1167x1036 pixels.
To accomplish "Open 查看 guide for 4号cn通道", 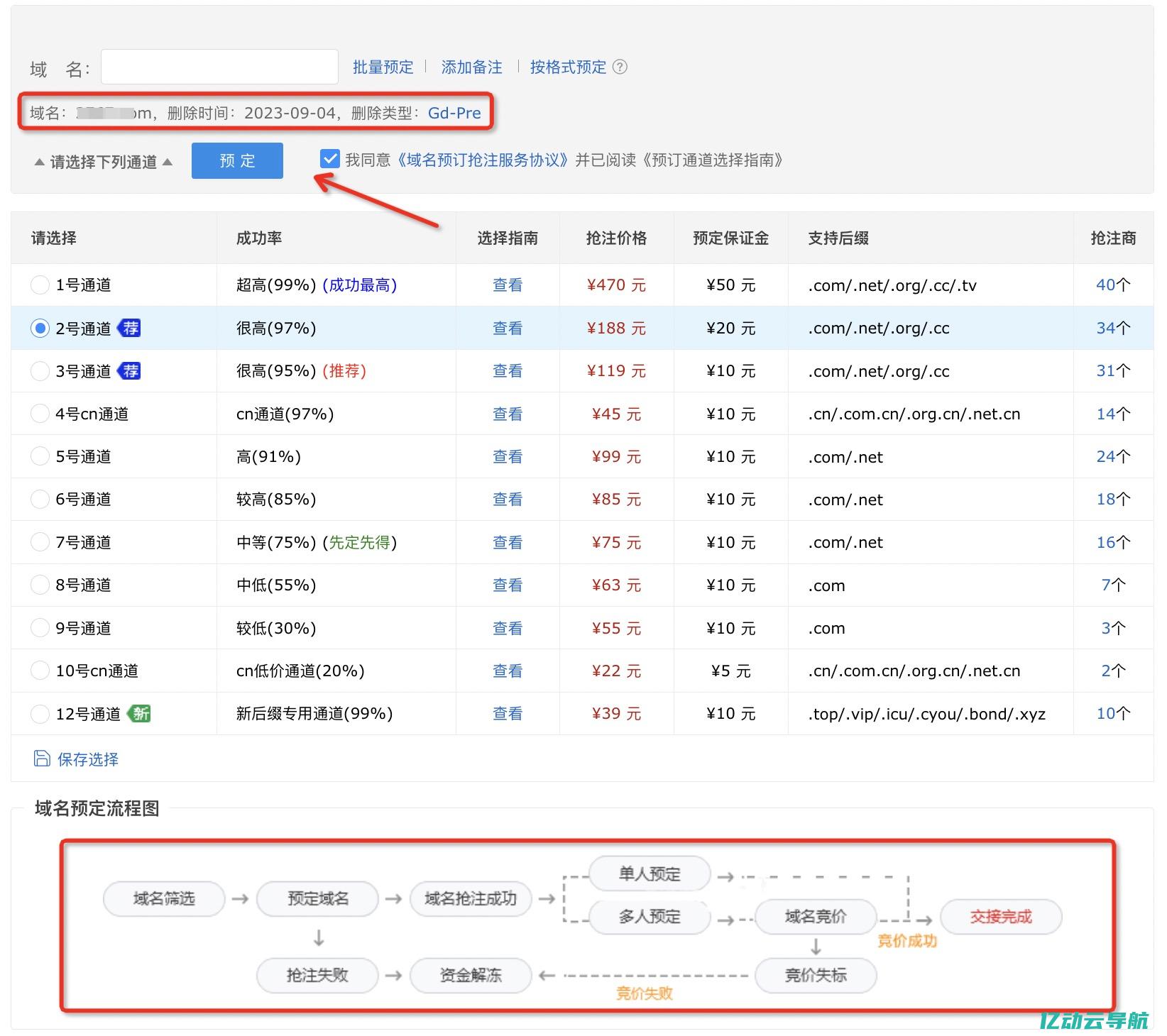I will pyautogui.click(x=508, y=414).
